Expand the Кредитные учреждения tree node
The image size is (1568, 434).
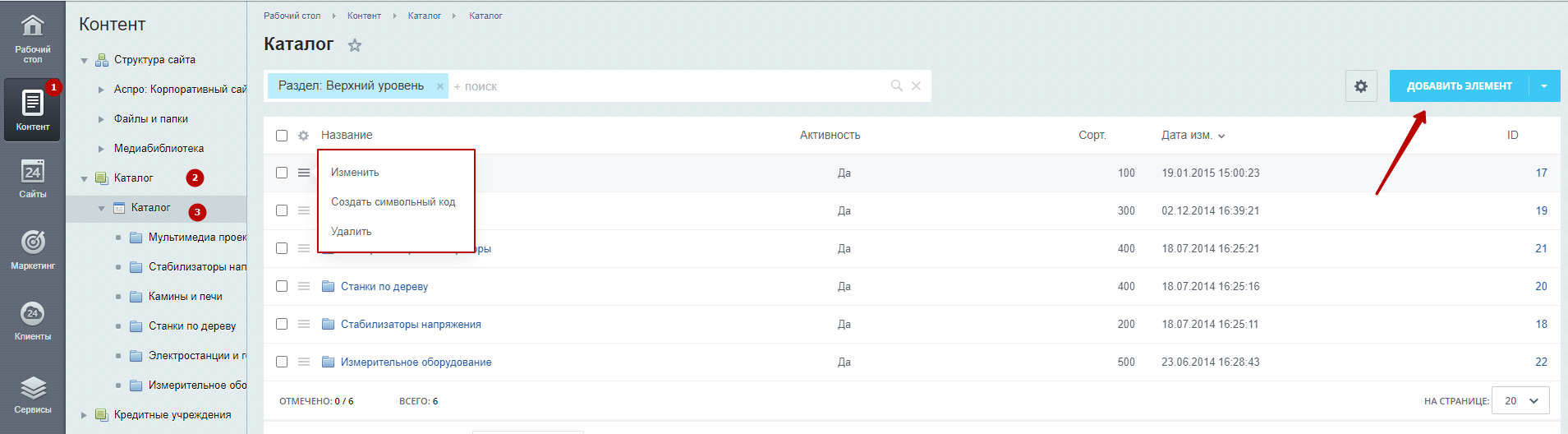(84, 415)
